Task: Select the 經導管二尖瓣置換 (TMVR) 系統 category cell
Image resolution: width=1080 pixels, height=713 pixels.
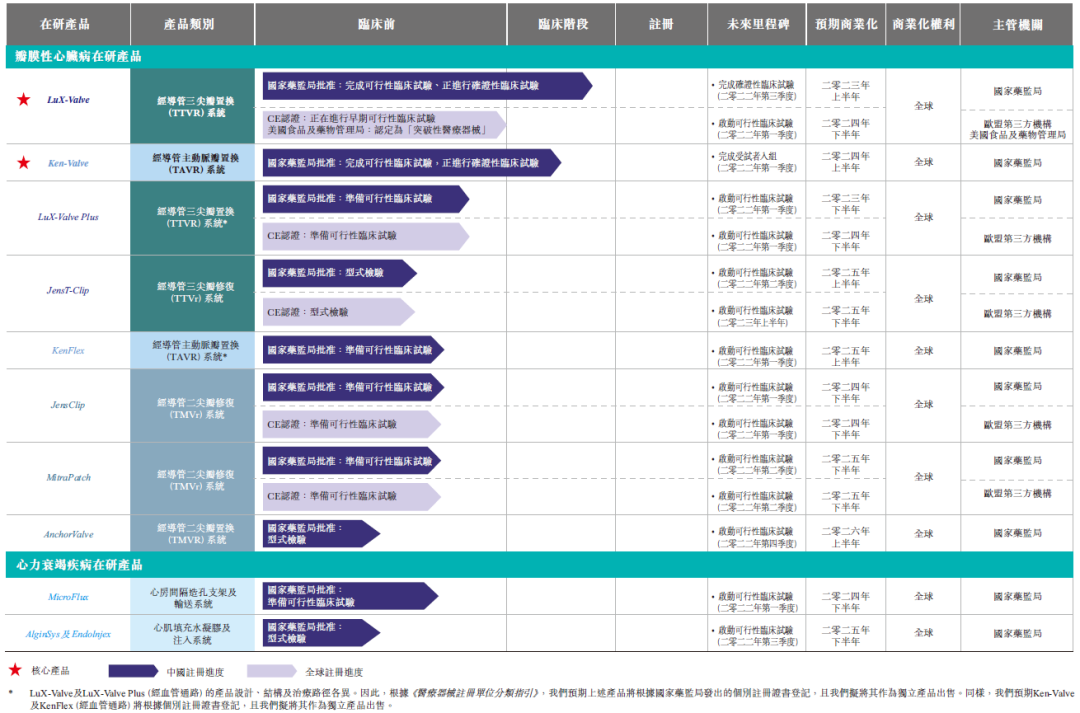Action: pyautogui.click(x=192, y=534)
